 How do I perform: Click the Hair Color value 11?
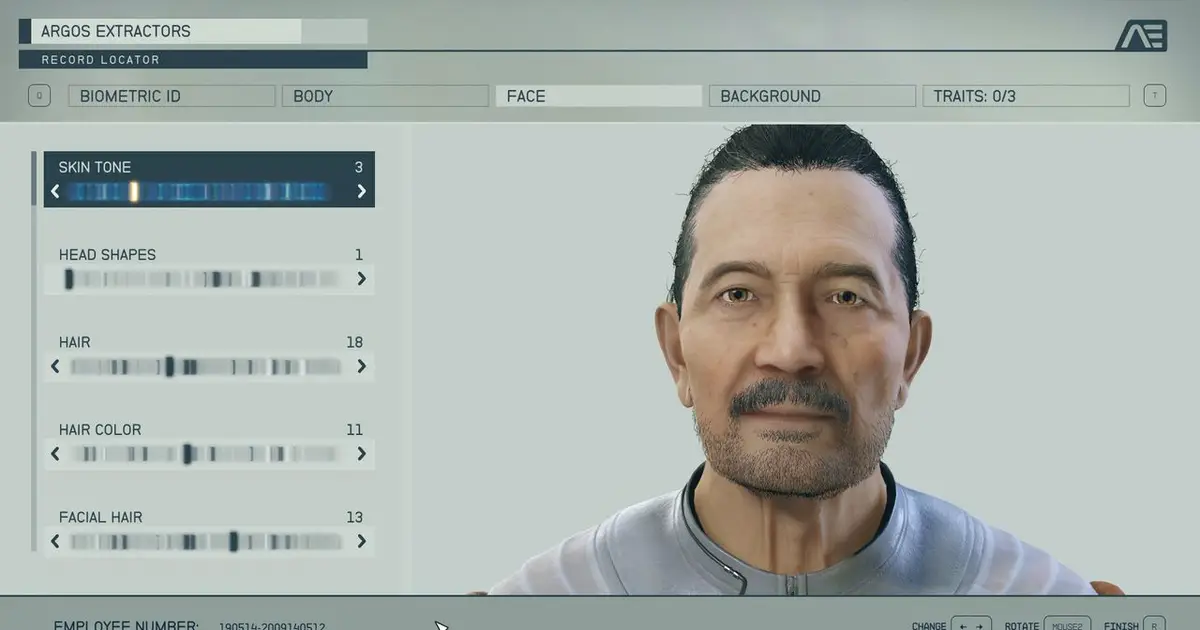coord(355,430)
